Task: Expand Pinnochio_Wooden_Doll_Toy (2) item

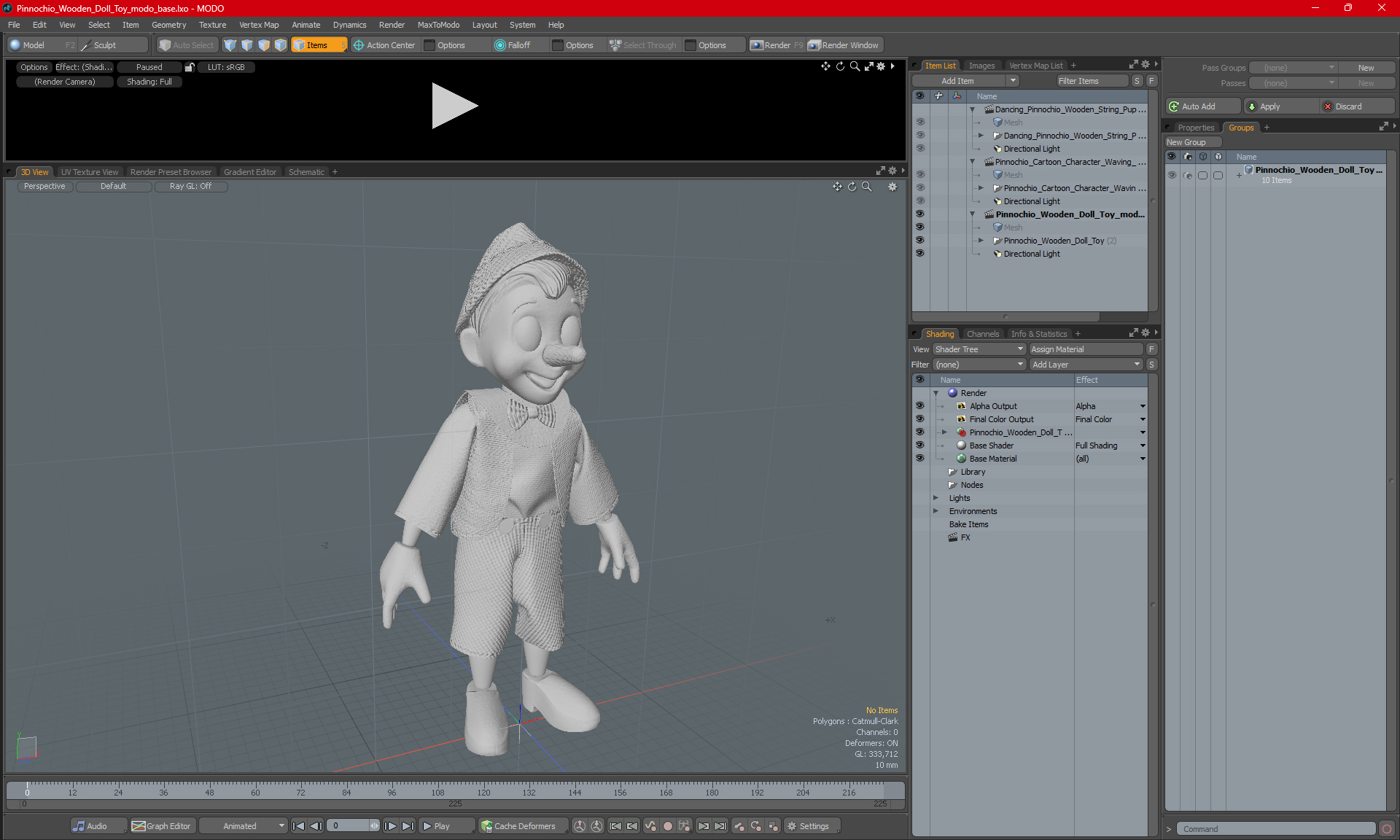Action: tap(981, 241)
